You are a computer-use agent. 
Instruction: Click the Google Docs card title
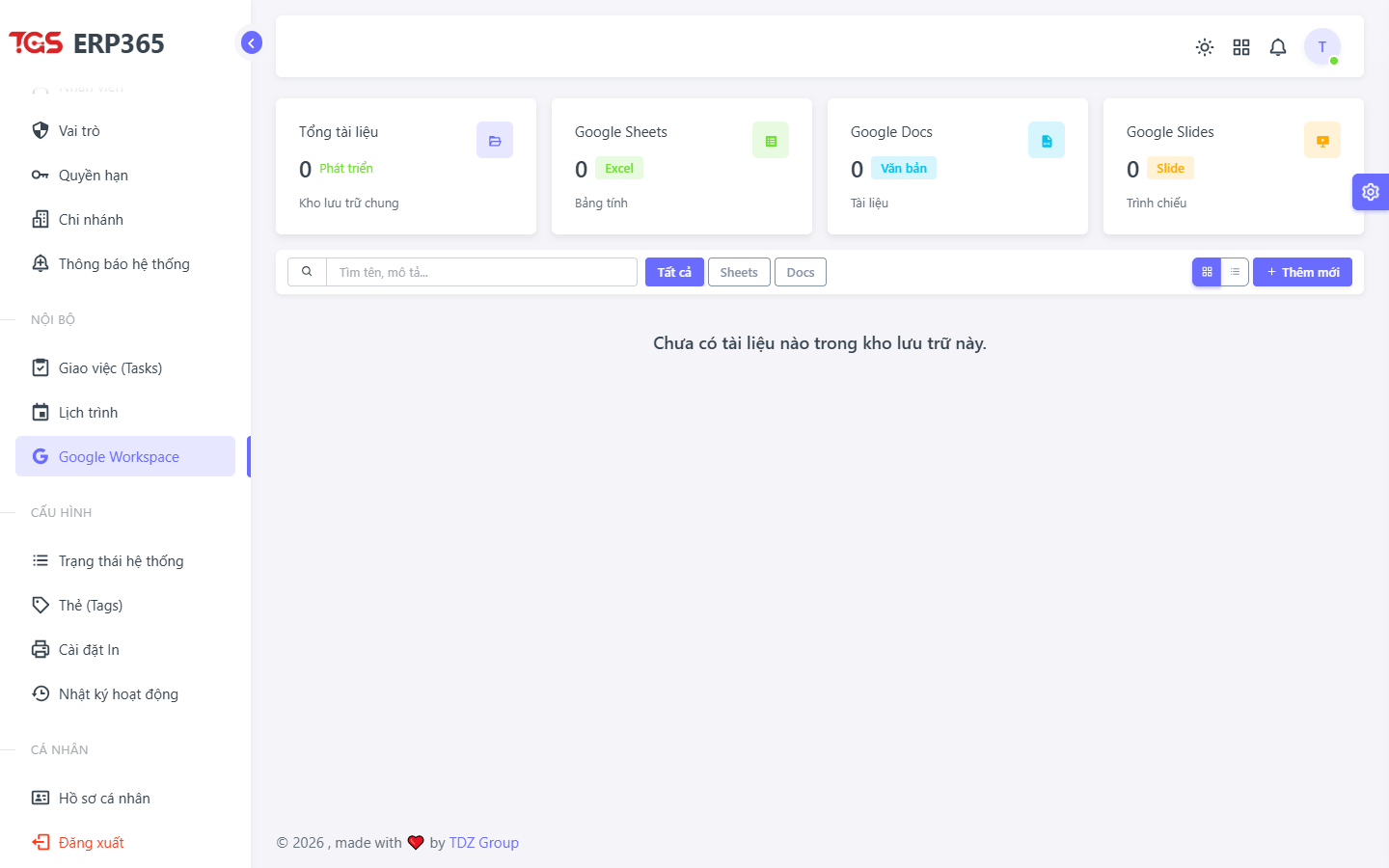891,132
